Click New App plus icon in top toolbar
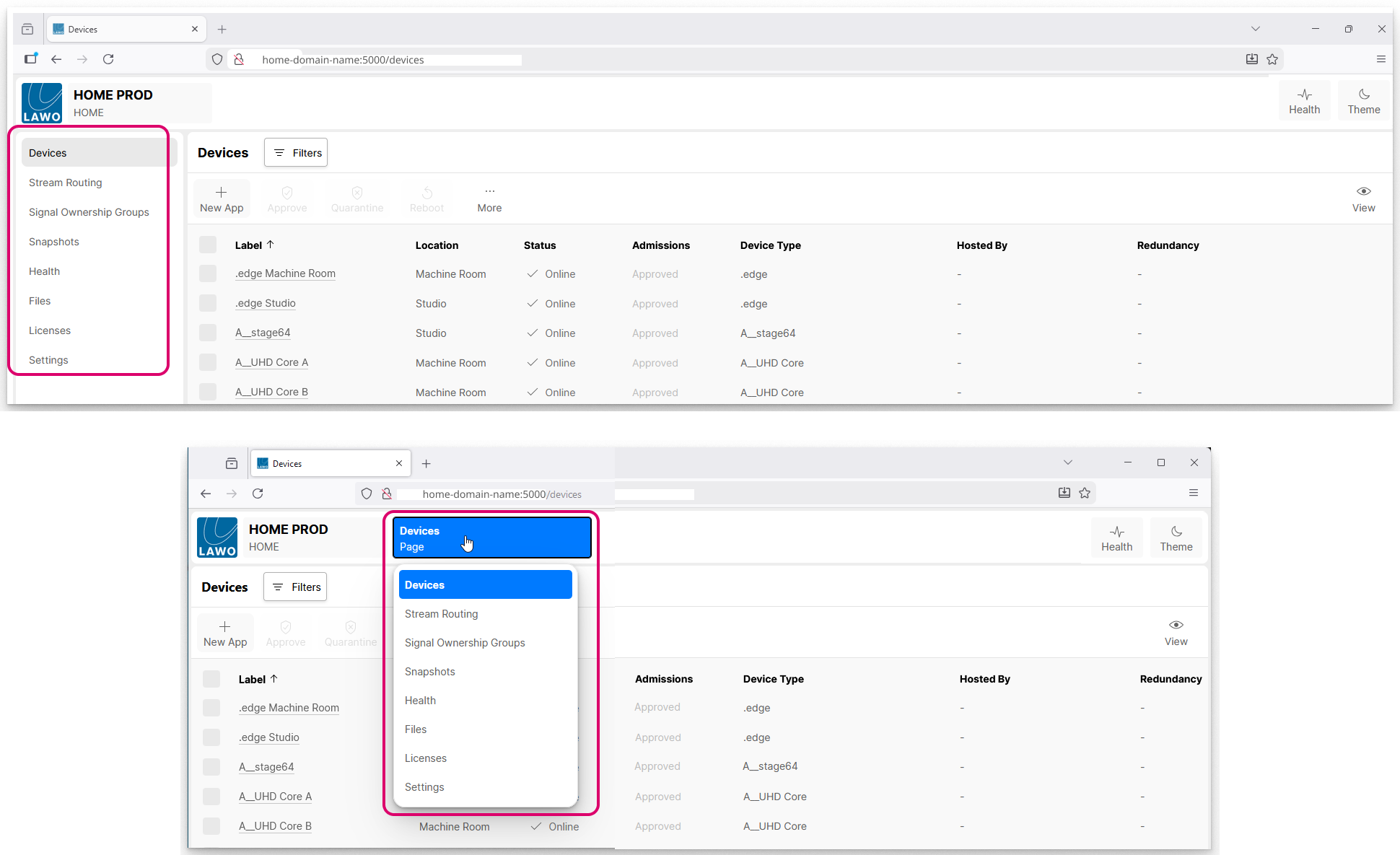The image size is (1400, 855). pyautogui.click(x=222, y=193)
